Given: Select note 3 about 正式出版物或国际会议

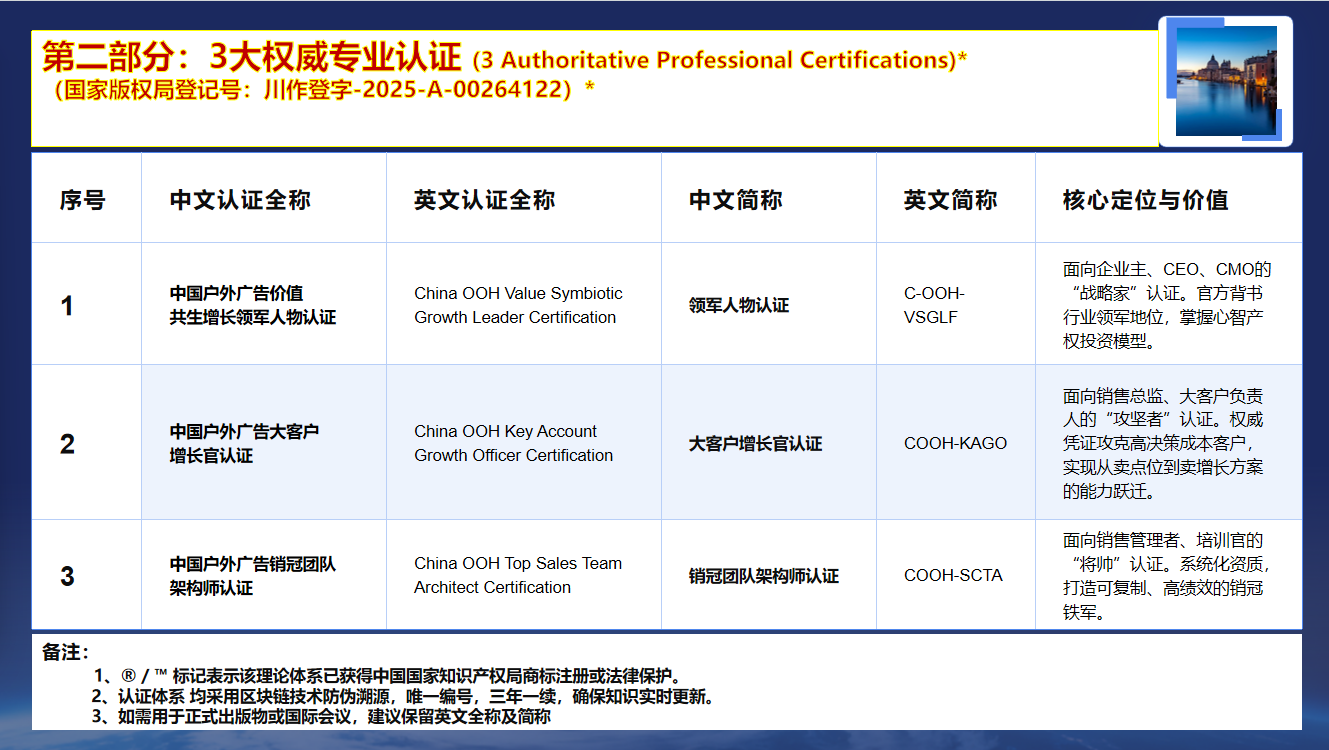Looking at the screenshot, I should (x=321, y=716).
